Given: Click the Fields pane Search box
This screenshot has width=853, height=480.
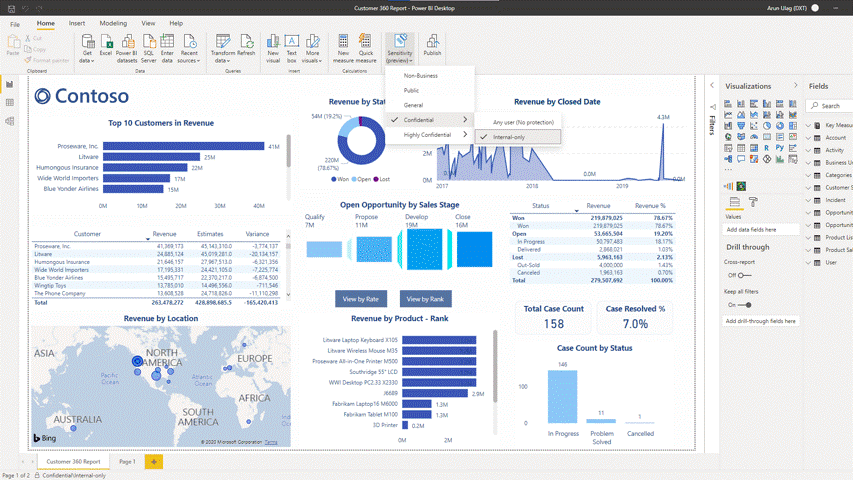Looking at the screenshot, I should [x=829, y=106].
